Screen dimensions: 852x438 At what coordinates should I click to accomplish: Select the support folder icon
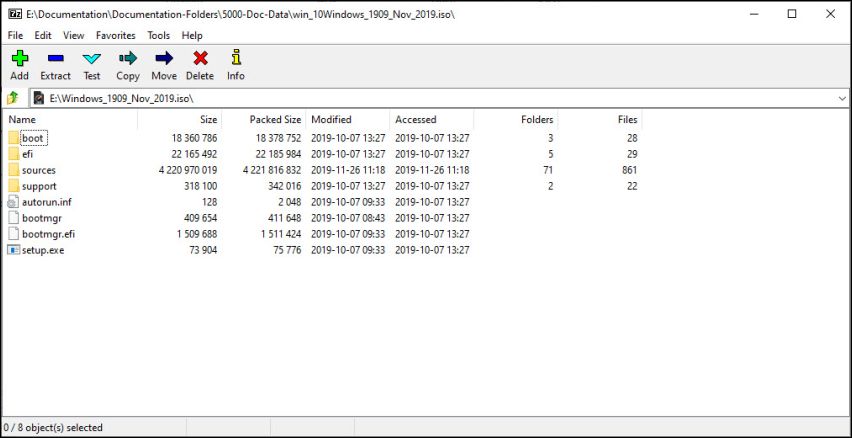14,186
